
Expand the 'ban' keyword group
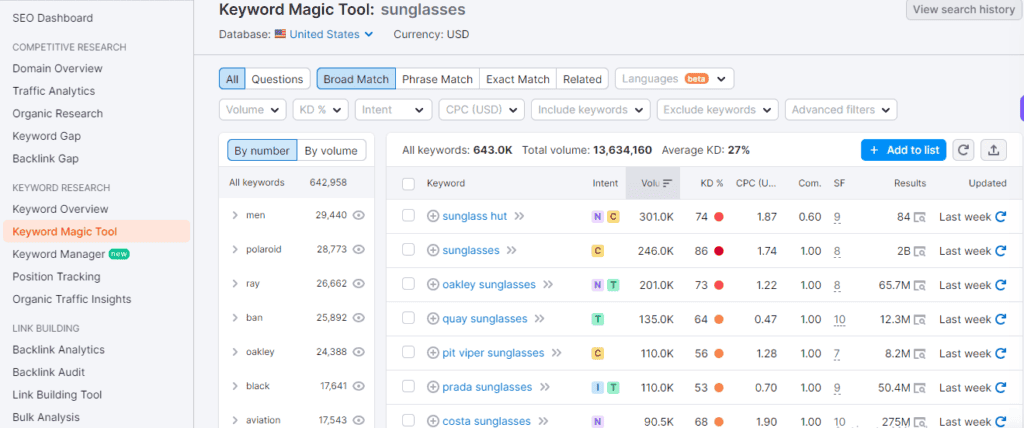point(235,318)
